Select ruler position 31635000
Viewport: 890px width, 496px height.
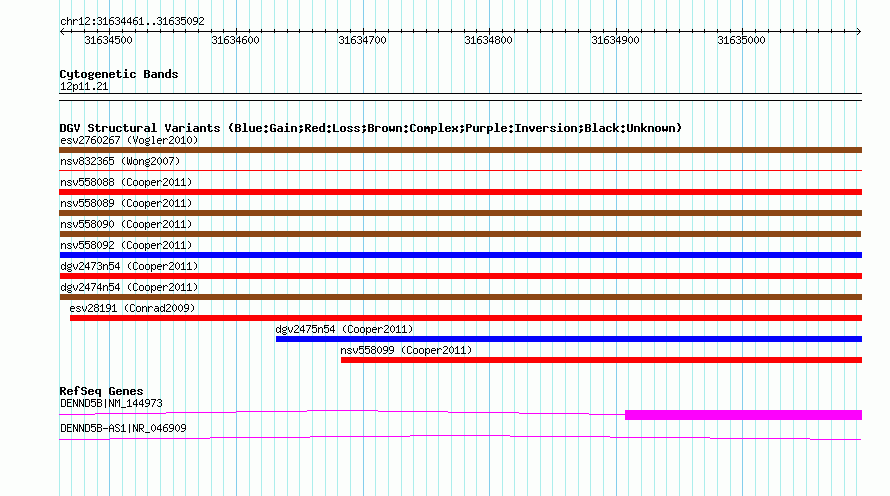(742, 40)
